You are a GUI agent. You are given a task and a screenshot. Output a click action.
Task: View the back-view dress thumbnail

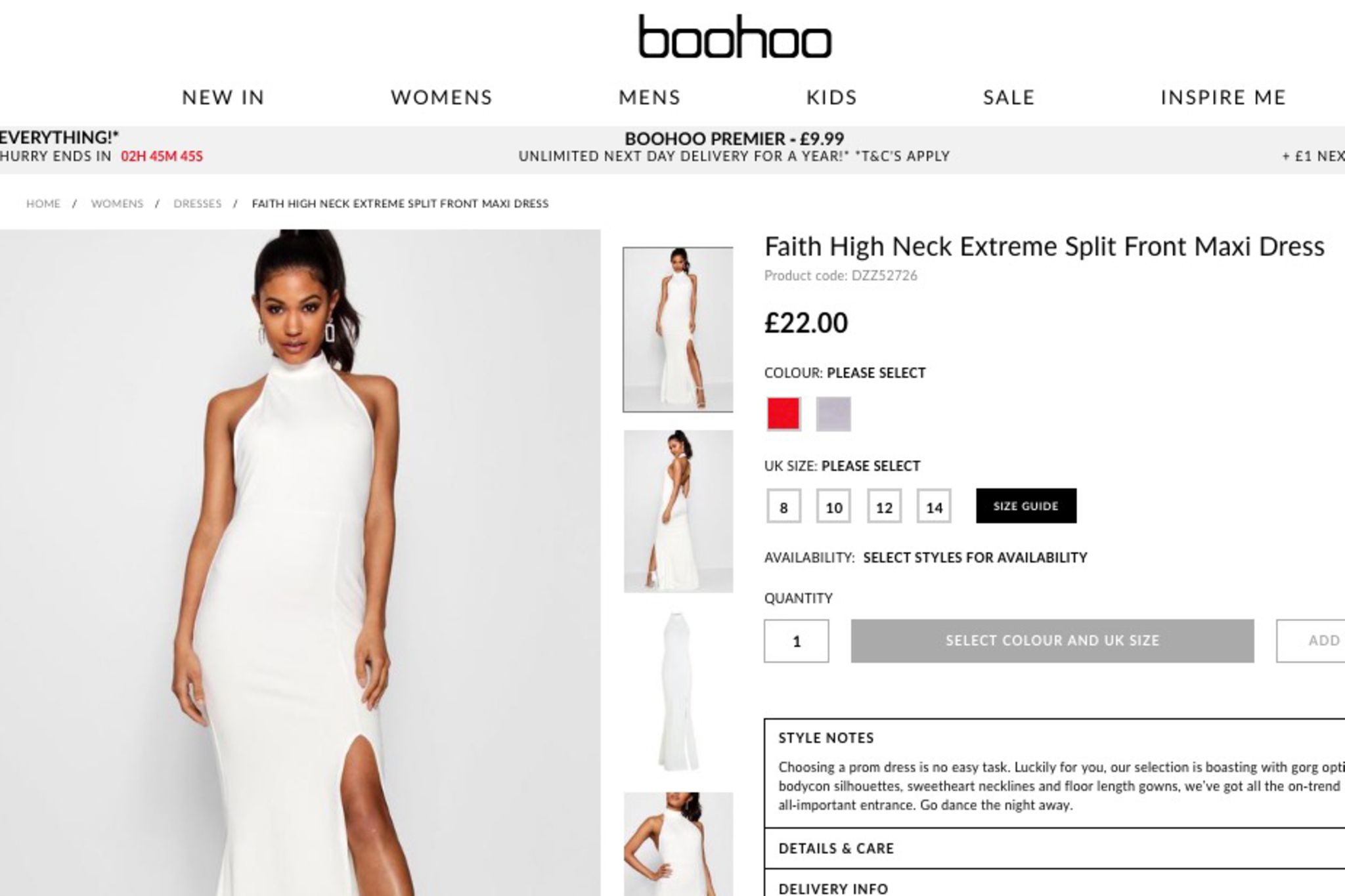(678, 511)
